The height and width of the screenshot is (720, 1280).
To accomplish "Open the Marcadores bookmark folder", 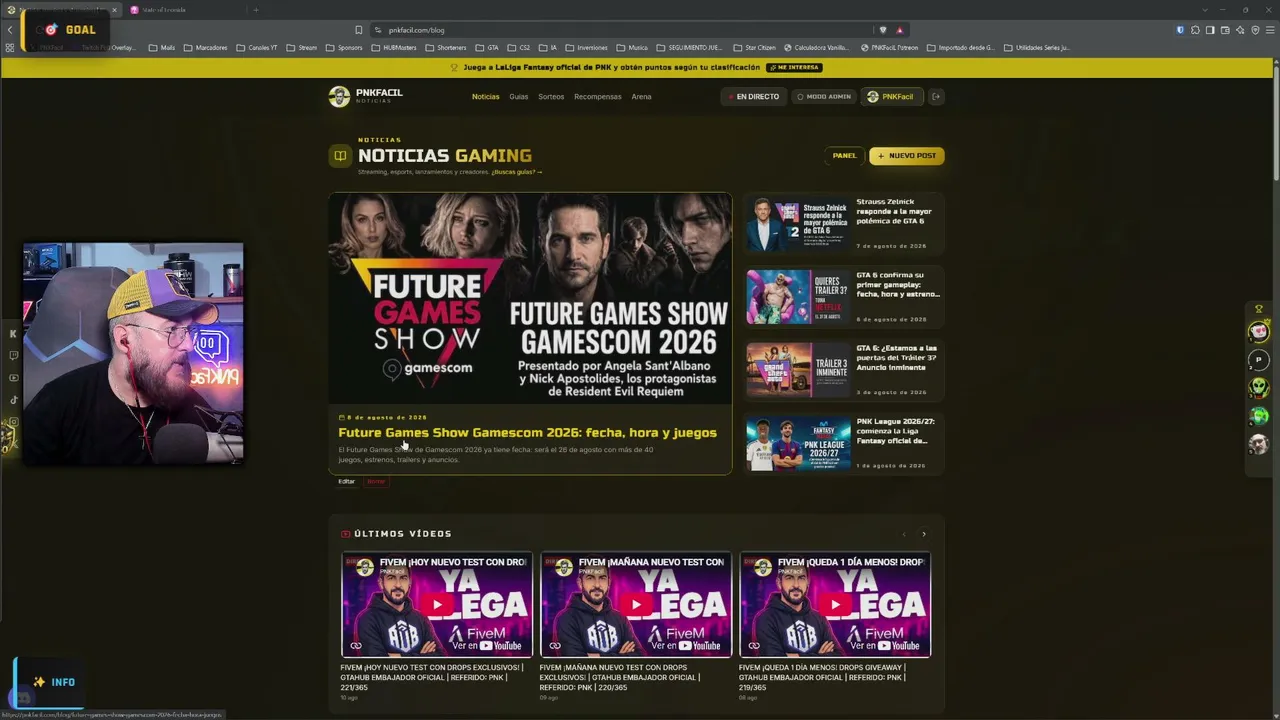I will [206, 48].
